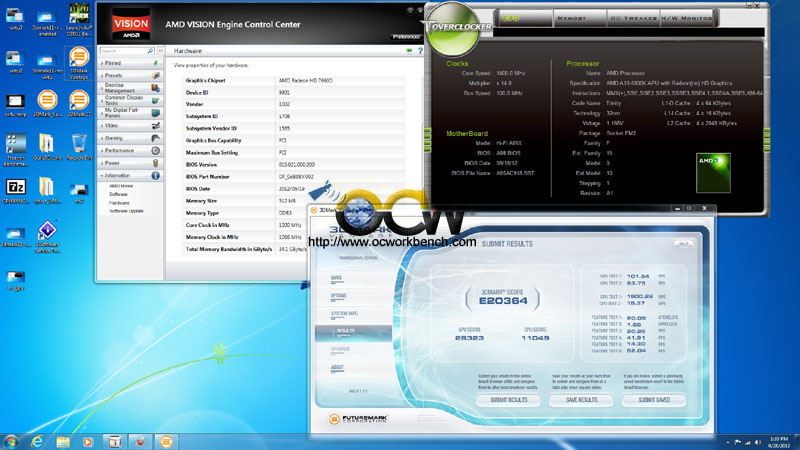Open AMD Home under Information
This screenshot has height=450, width=800.
pos(121,186)
